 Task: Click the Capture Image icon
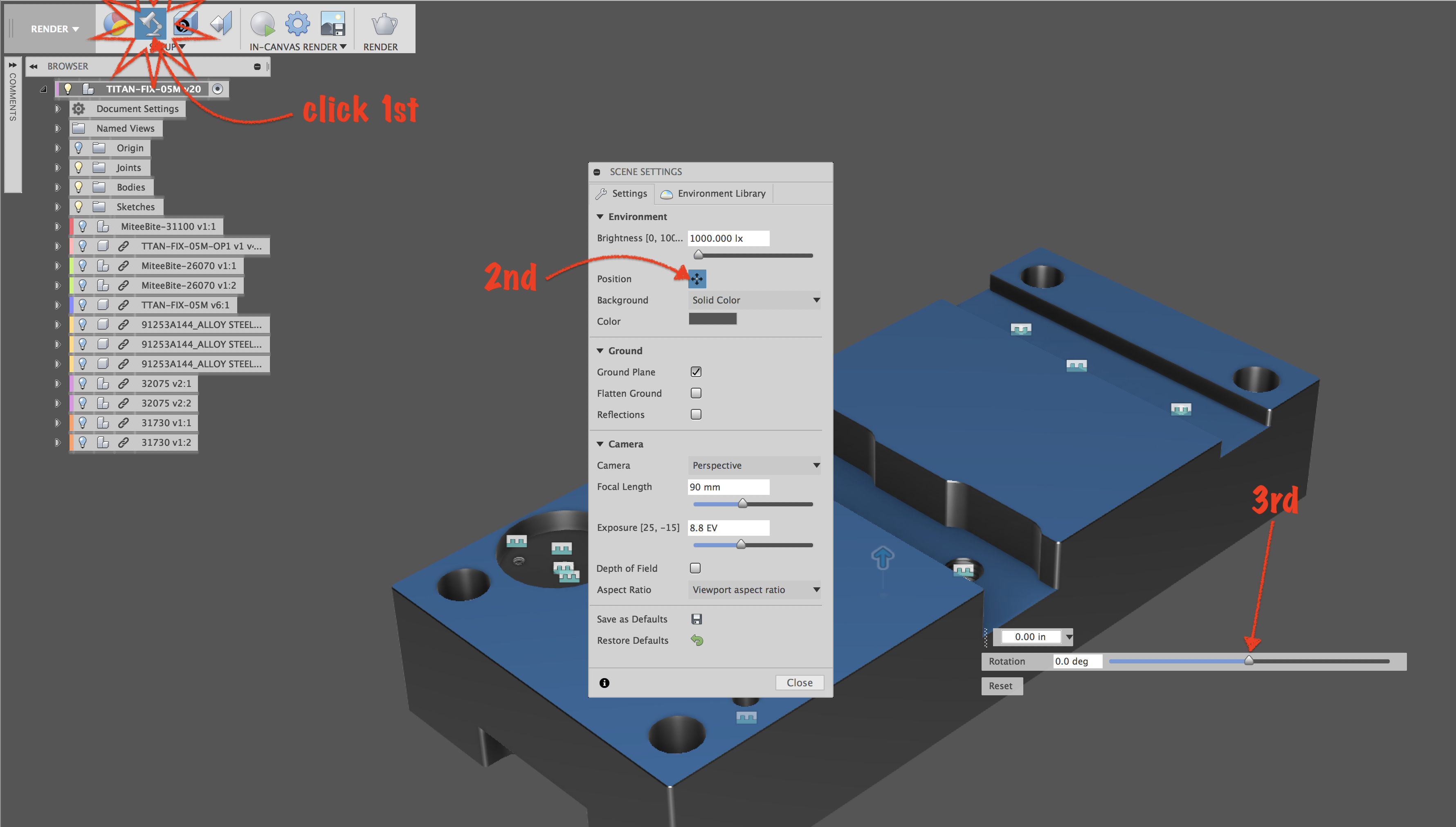(x=332, y=25)
